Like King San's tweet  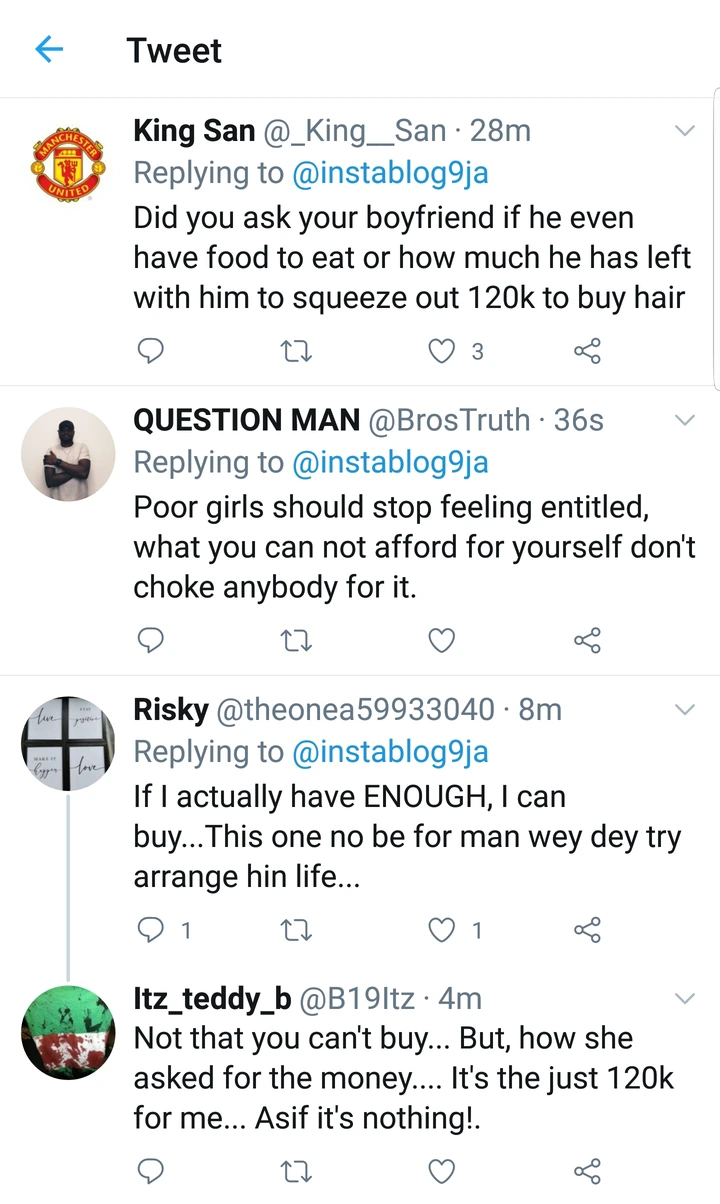[441, 351]
